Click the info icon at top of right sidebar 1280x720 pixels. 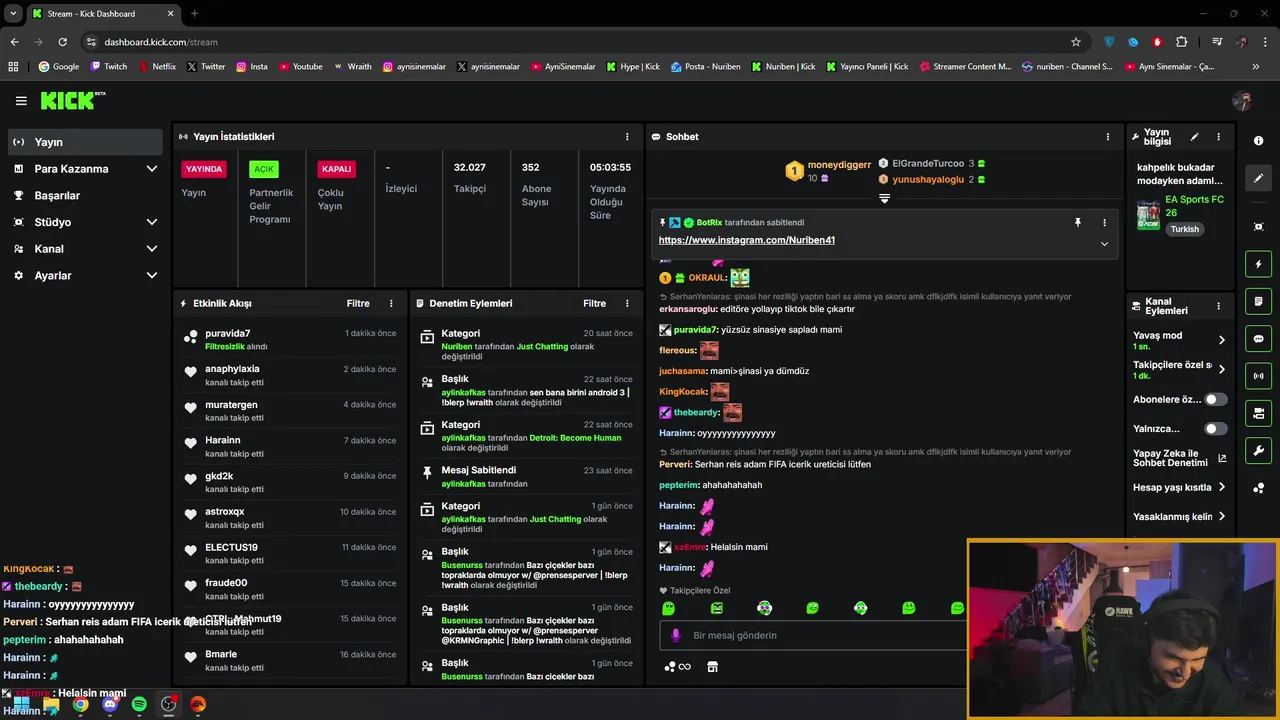1258,141
